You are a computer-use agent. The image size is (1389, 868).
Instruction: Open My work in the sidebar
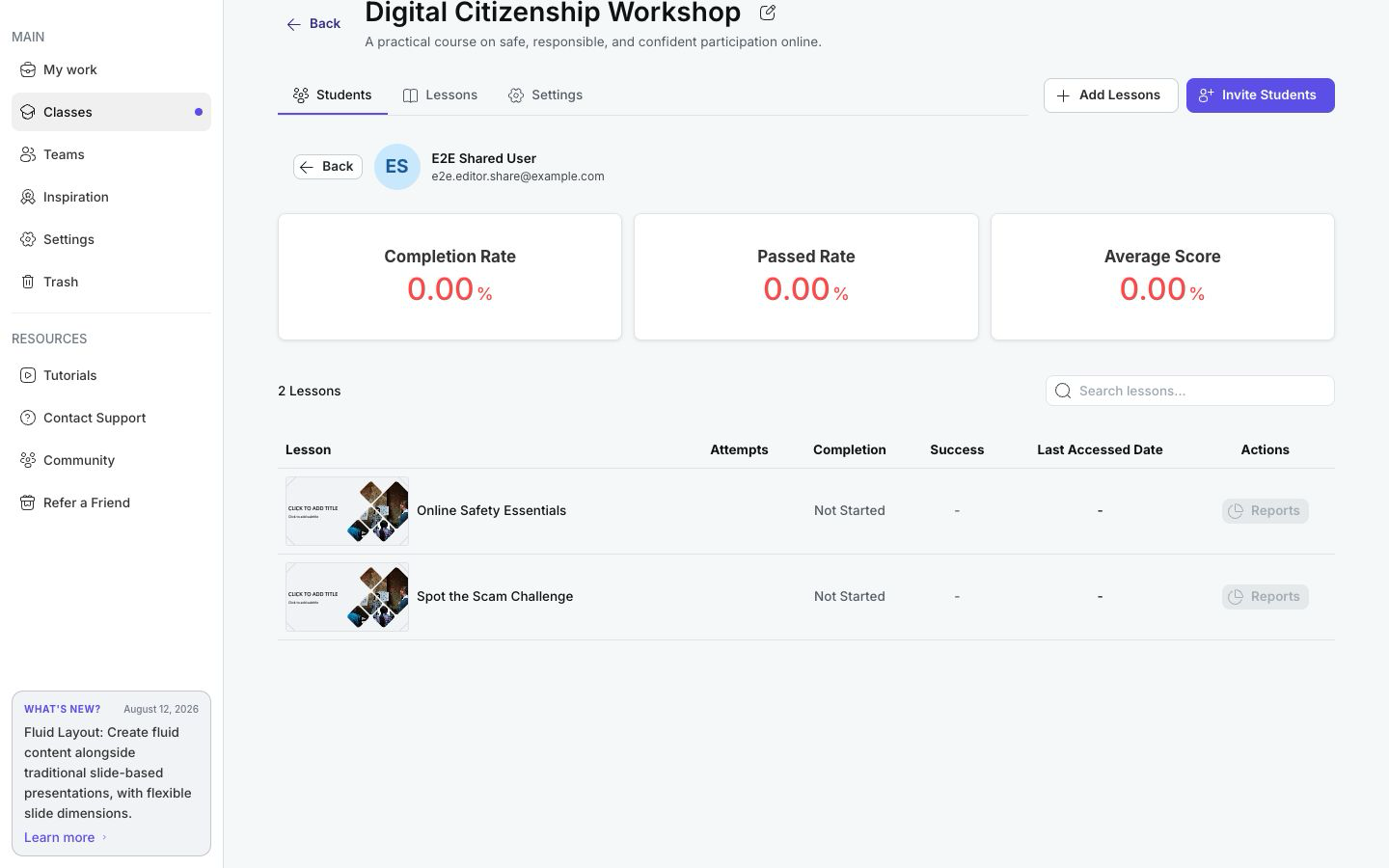pyautogui.click(x=111, y=69)
